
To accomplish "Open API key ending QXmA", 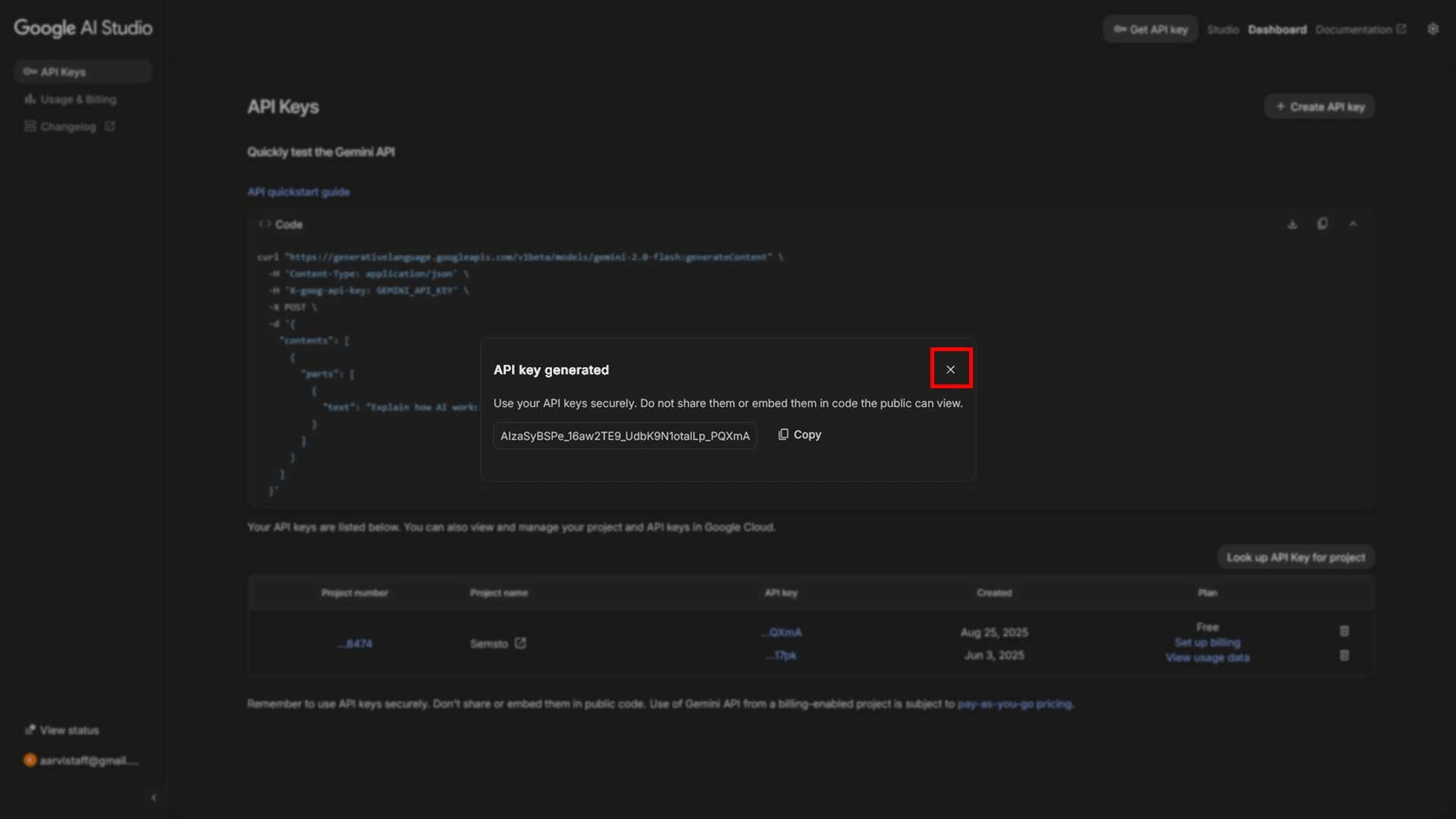I will [781, 632].
